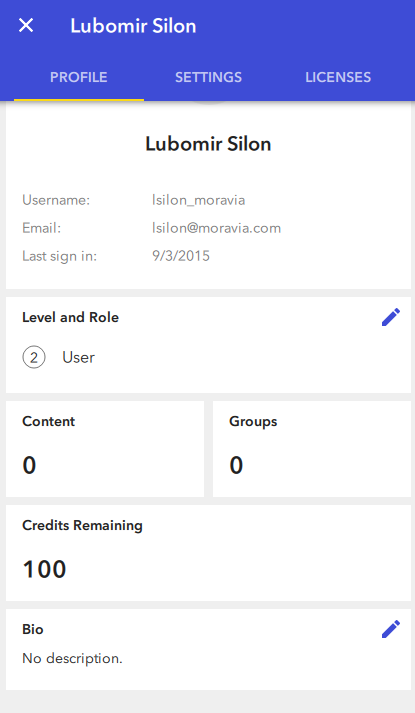The width and height of the screenshot is (415, 713).
Task: Open the Licenses tab
Action: click(338, 77)
